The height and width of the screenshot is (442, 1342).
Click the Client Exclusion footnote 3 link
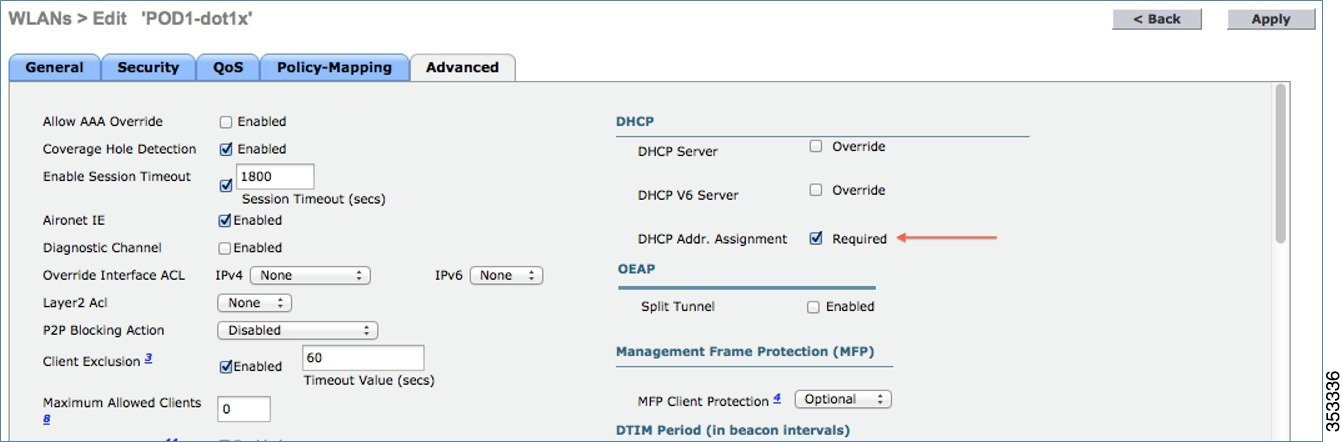coord(148,357)
